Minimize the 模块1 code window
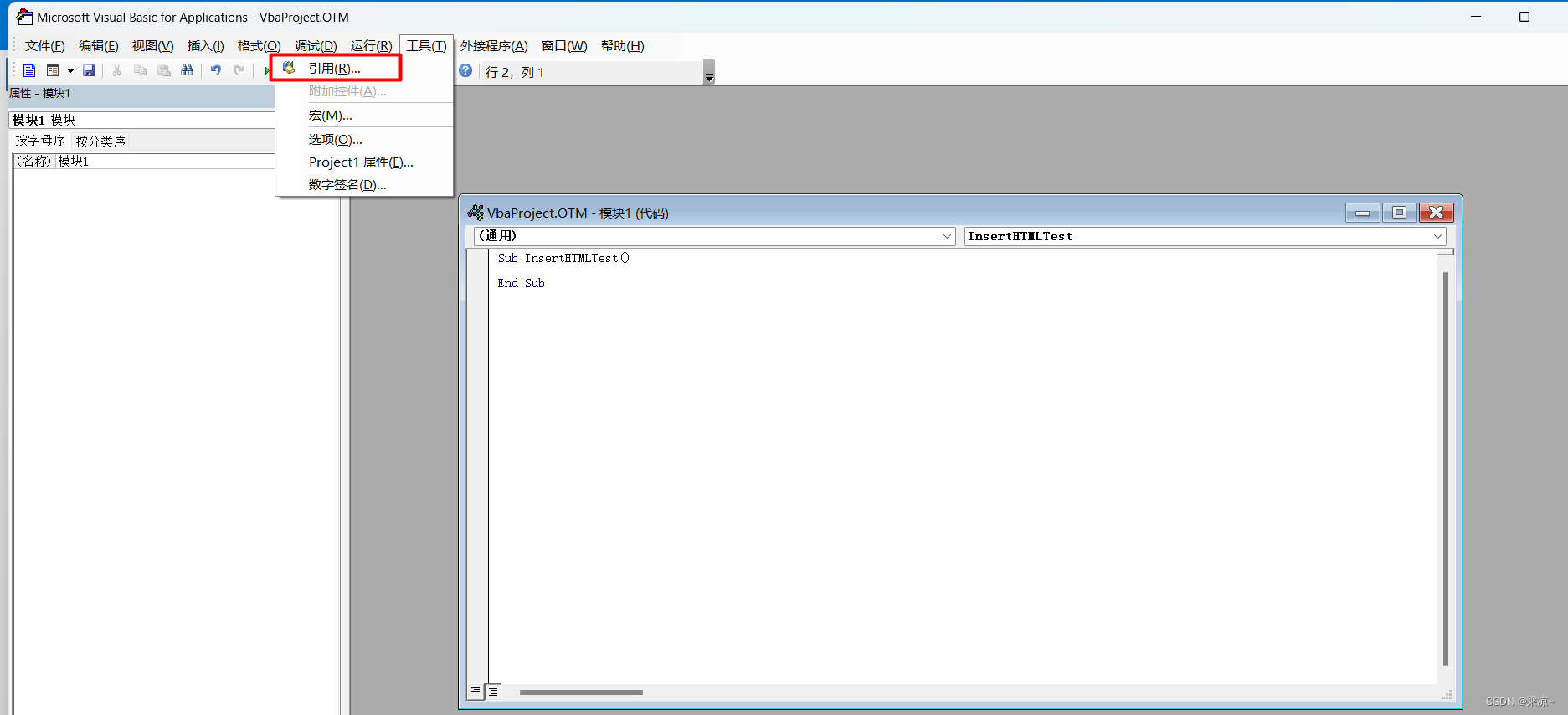The image size is (1568, 715). 1363,213
